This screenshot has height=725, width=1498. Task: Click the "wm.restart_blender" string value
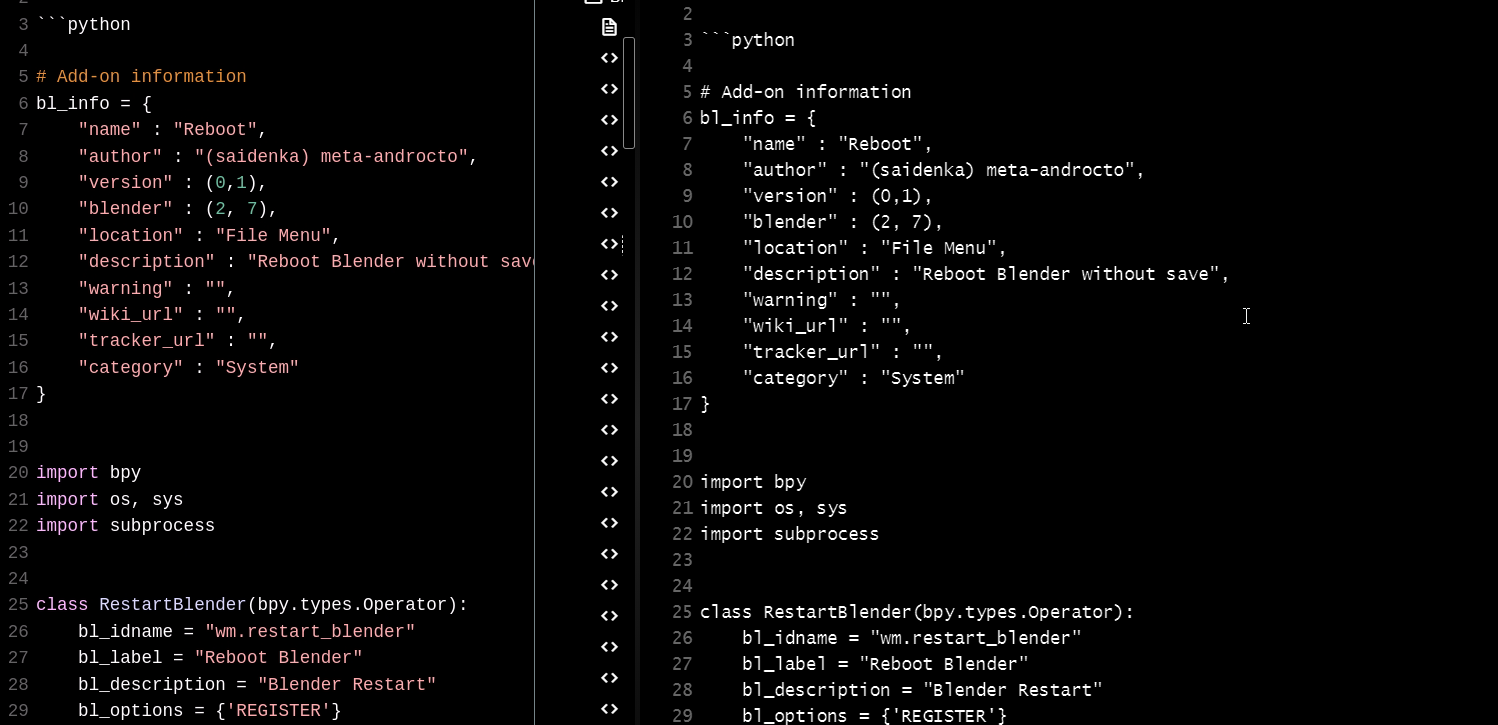310,631
